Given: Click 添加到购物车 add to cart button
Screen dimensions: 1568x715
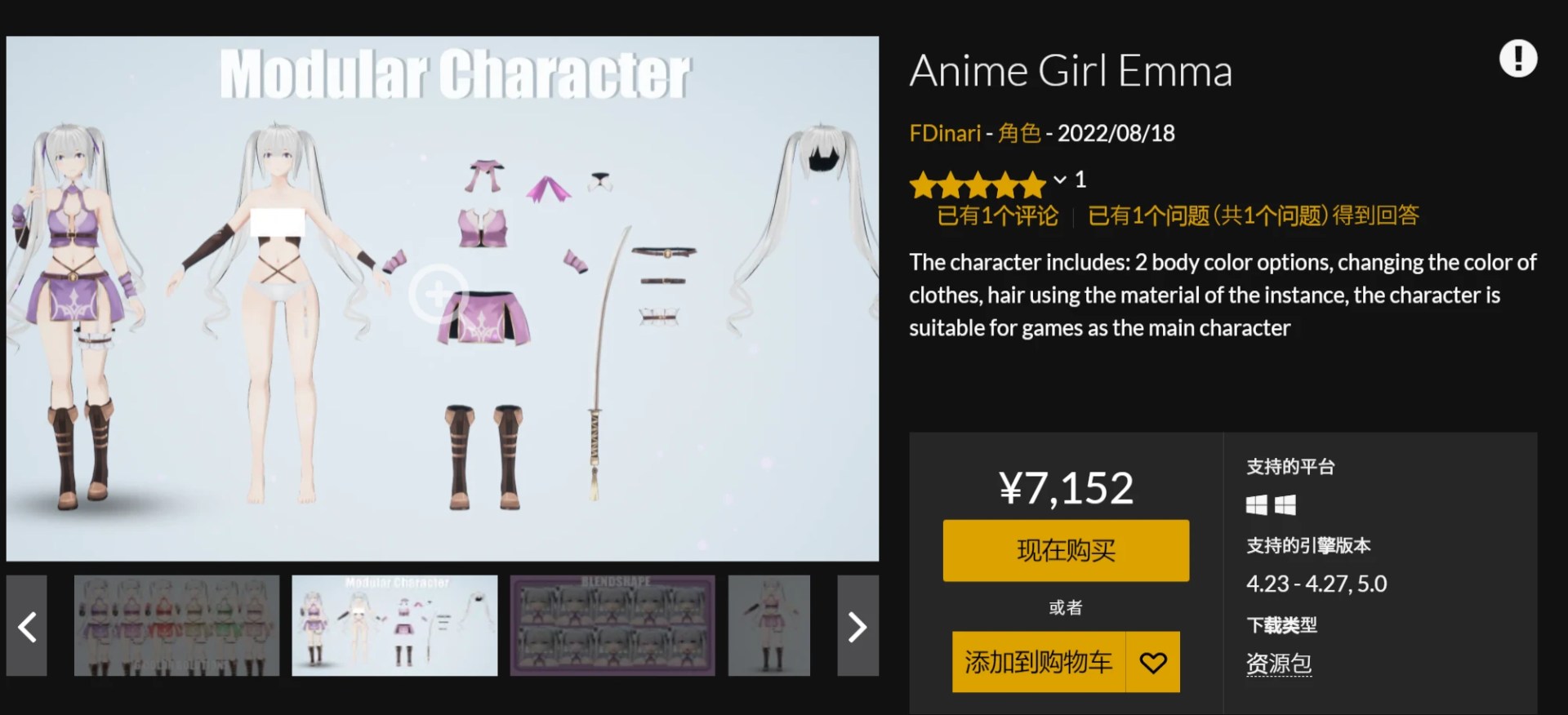Looking at the screenshot, I should click(1039, 662).
